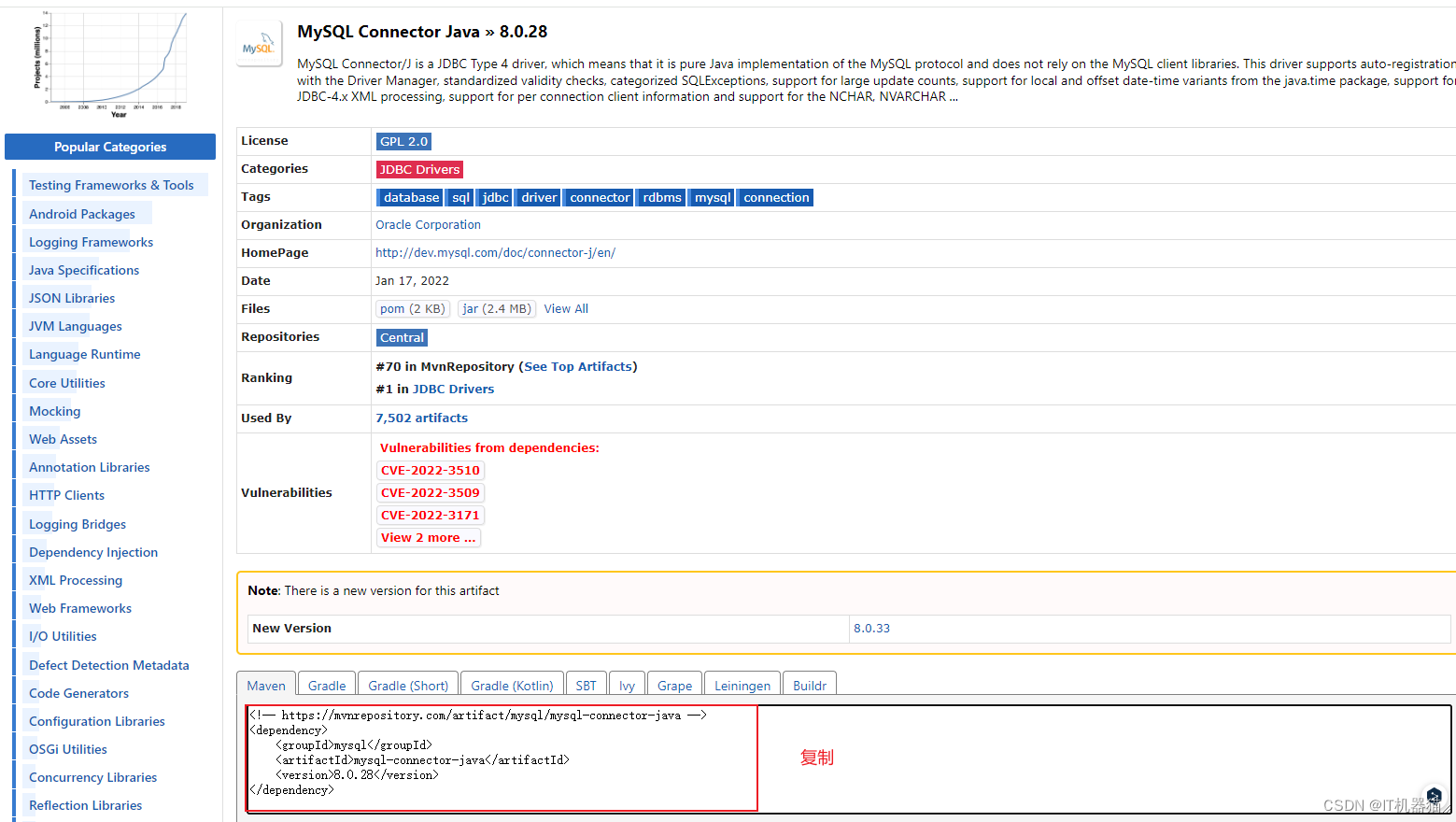Click the GPL 2.0 license badge
Image resolution: width=1456 pixels, height=822 pixels.
point(403,141)
